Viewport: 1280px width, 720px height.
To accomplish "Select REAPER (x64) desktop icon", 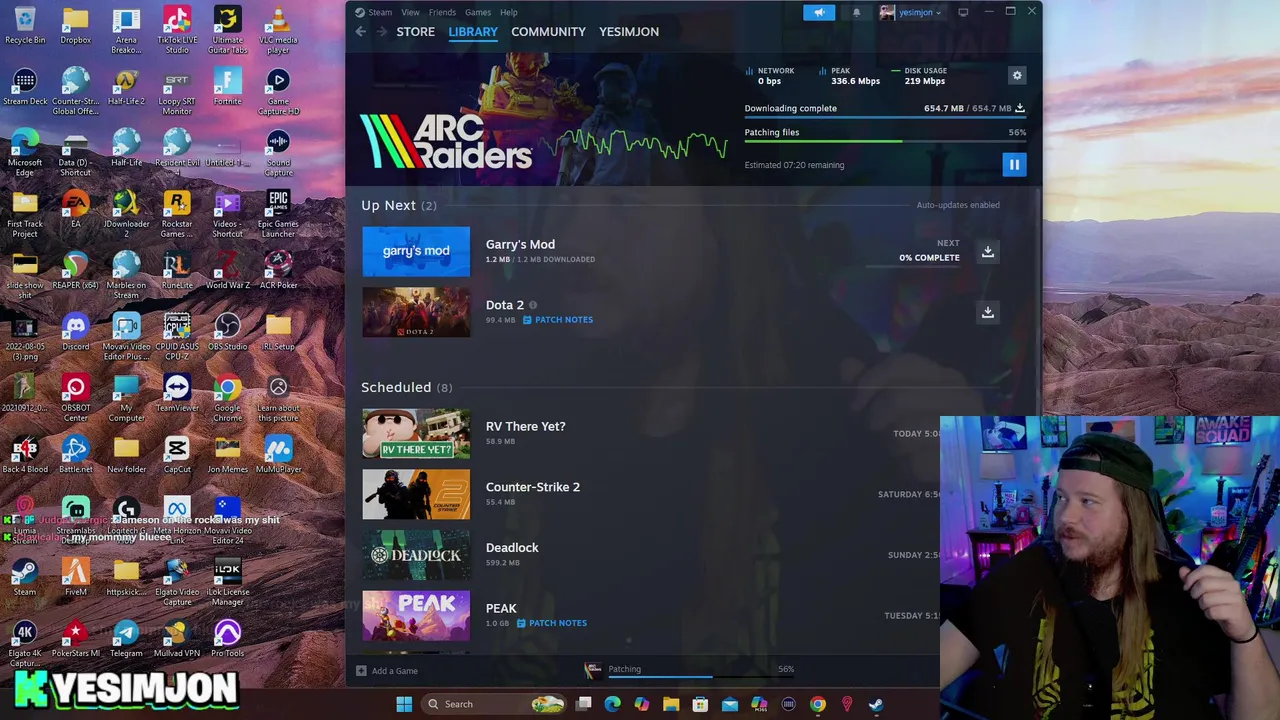I will click(x=75, y=272).
